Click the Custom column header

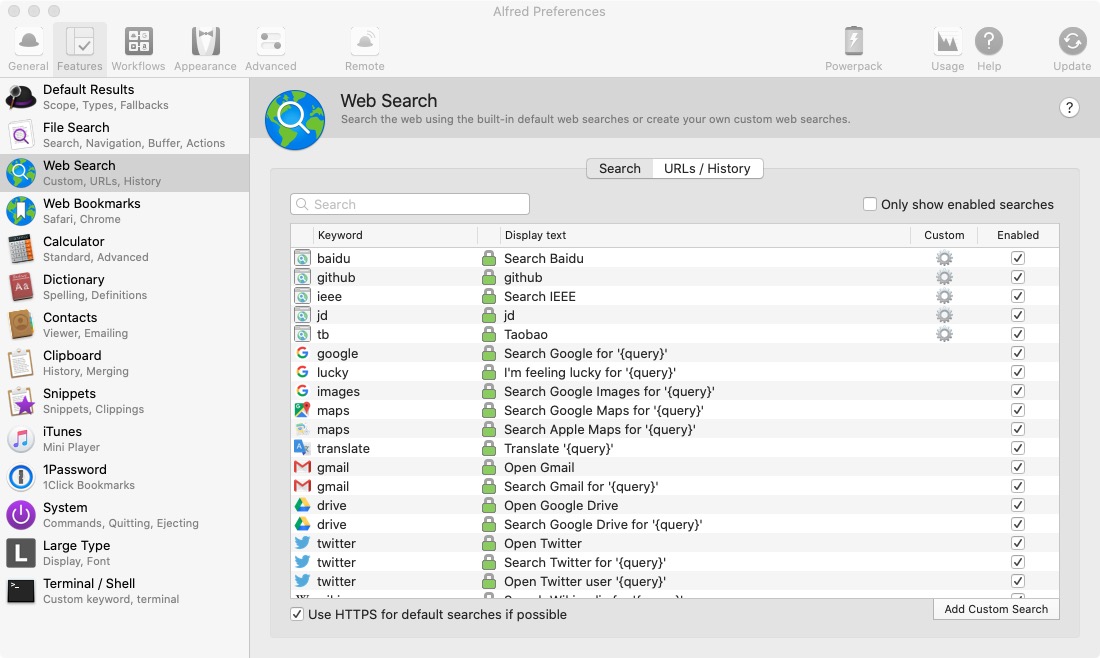[944, 235]
